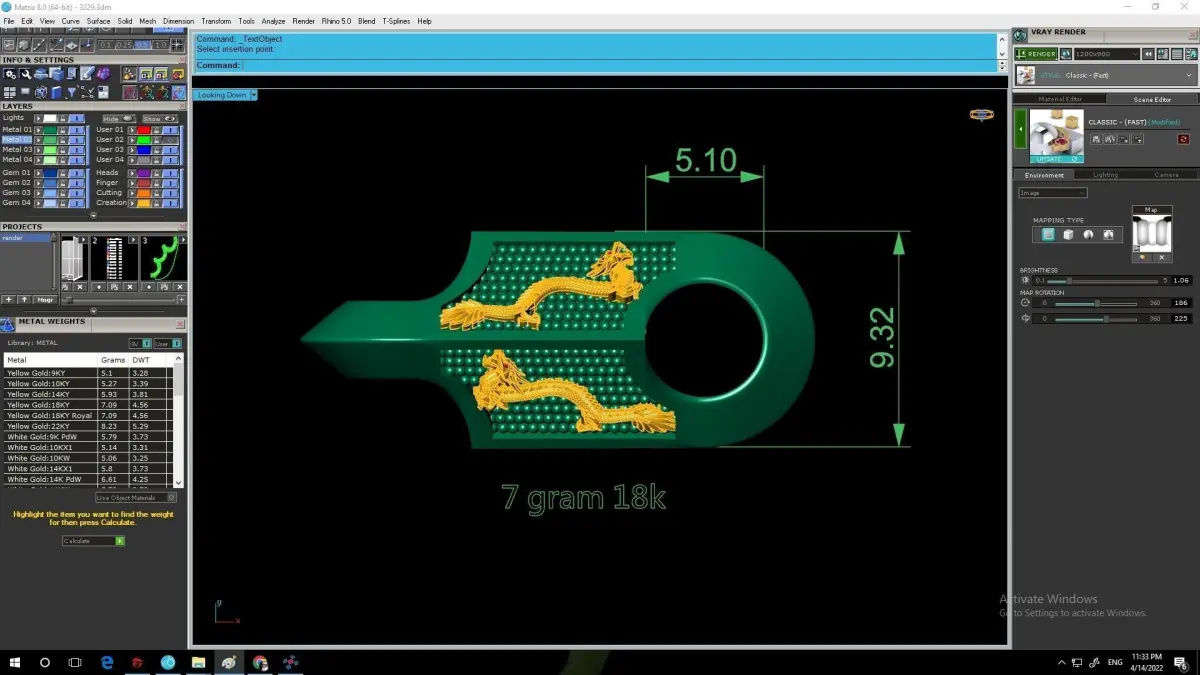Select the fourth mapping type icon
Screen dimensions: 1200x675
(x=1108, y=235)
